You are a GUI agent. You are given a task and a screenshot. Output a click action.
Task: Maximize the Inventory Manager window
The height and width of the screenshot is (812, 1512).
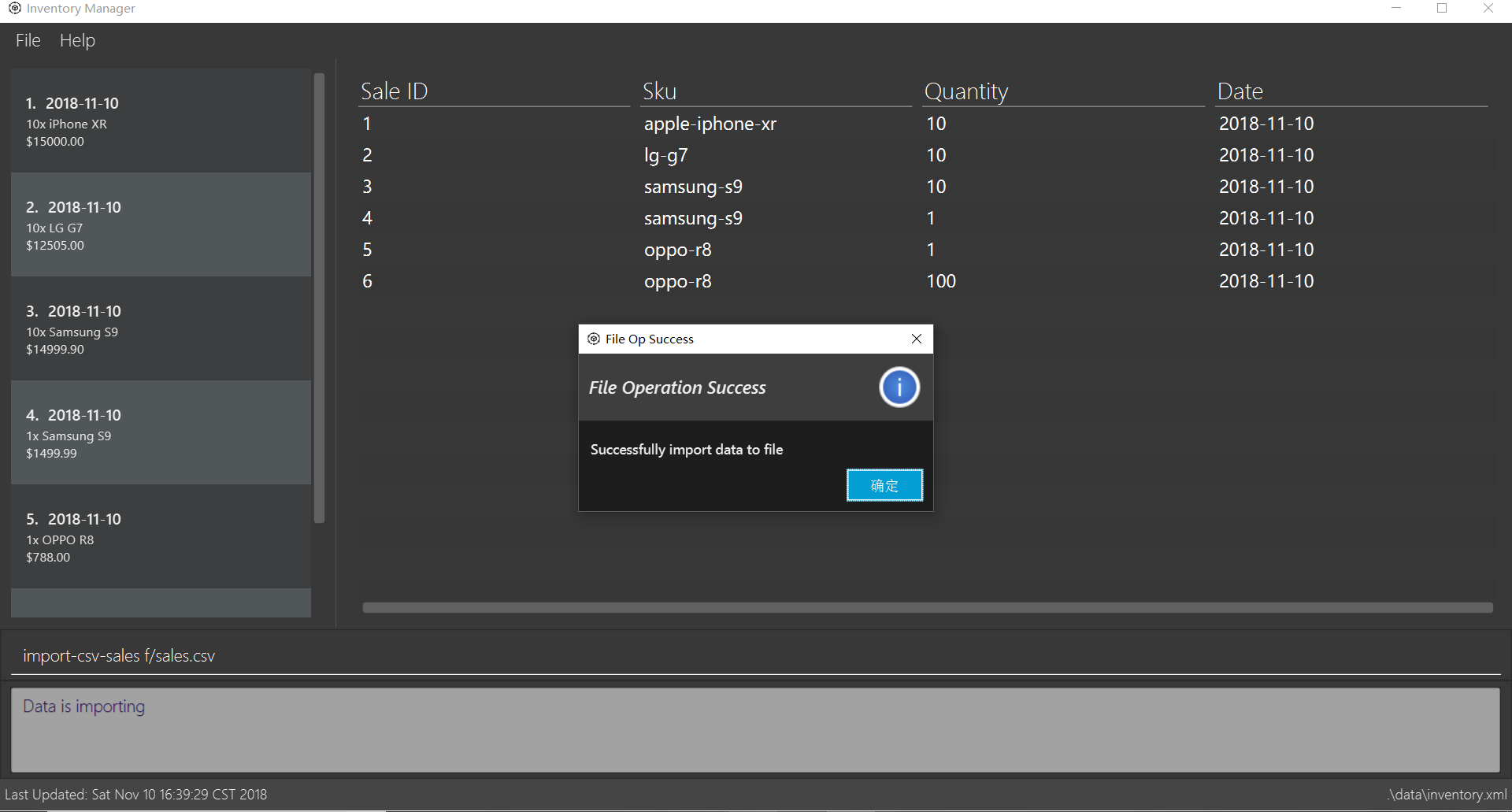coord(1442,8)
